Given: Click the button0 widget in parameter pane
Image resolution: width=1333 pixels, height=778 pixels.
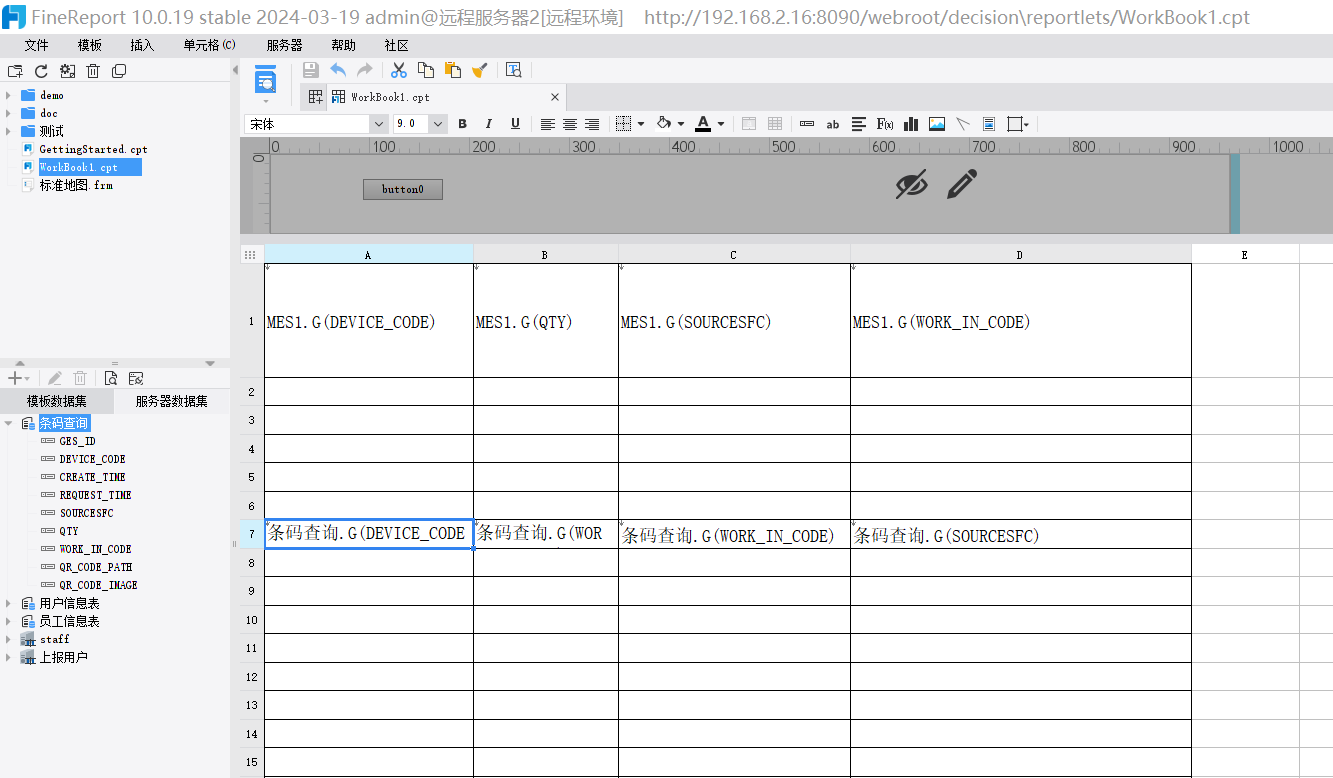Looking at the screenshot, I should (x=403, y=189).
